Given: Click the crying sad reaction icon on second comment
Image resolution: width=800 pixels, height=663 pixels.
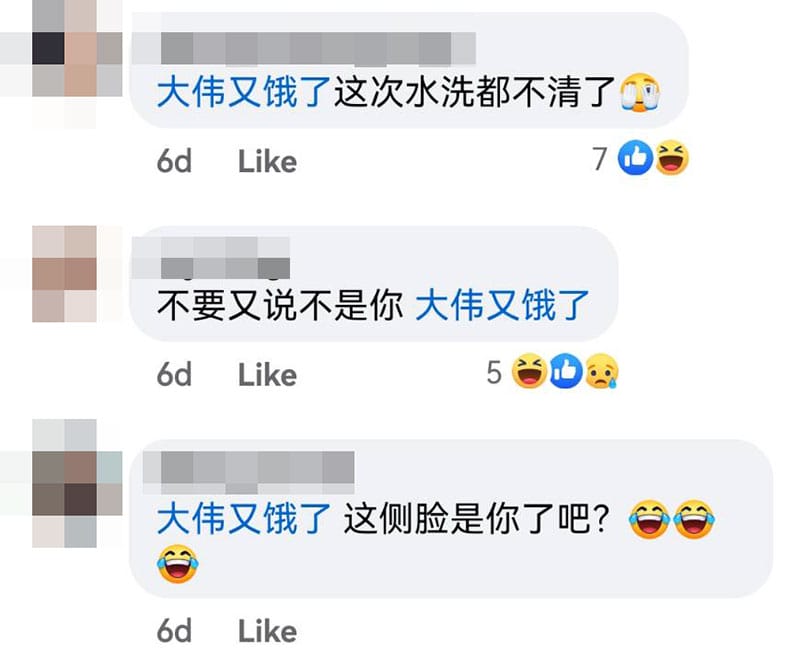Looking at the screenshot, I should click(602, 371).
